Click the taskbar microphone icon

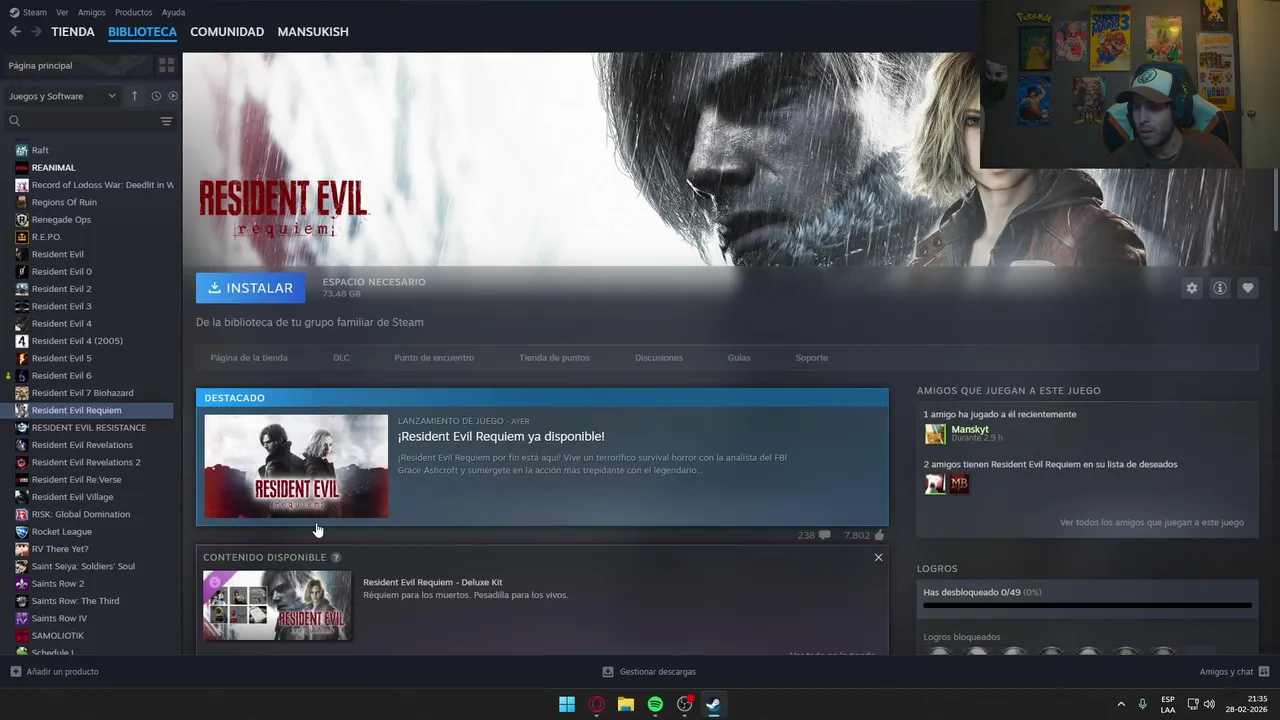[1142, 704]
